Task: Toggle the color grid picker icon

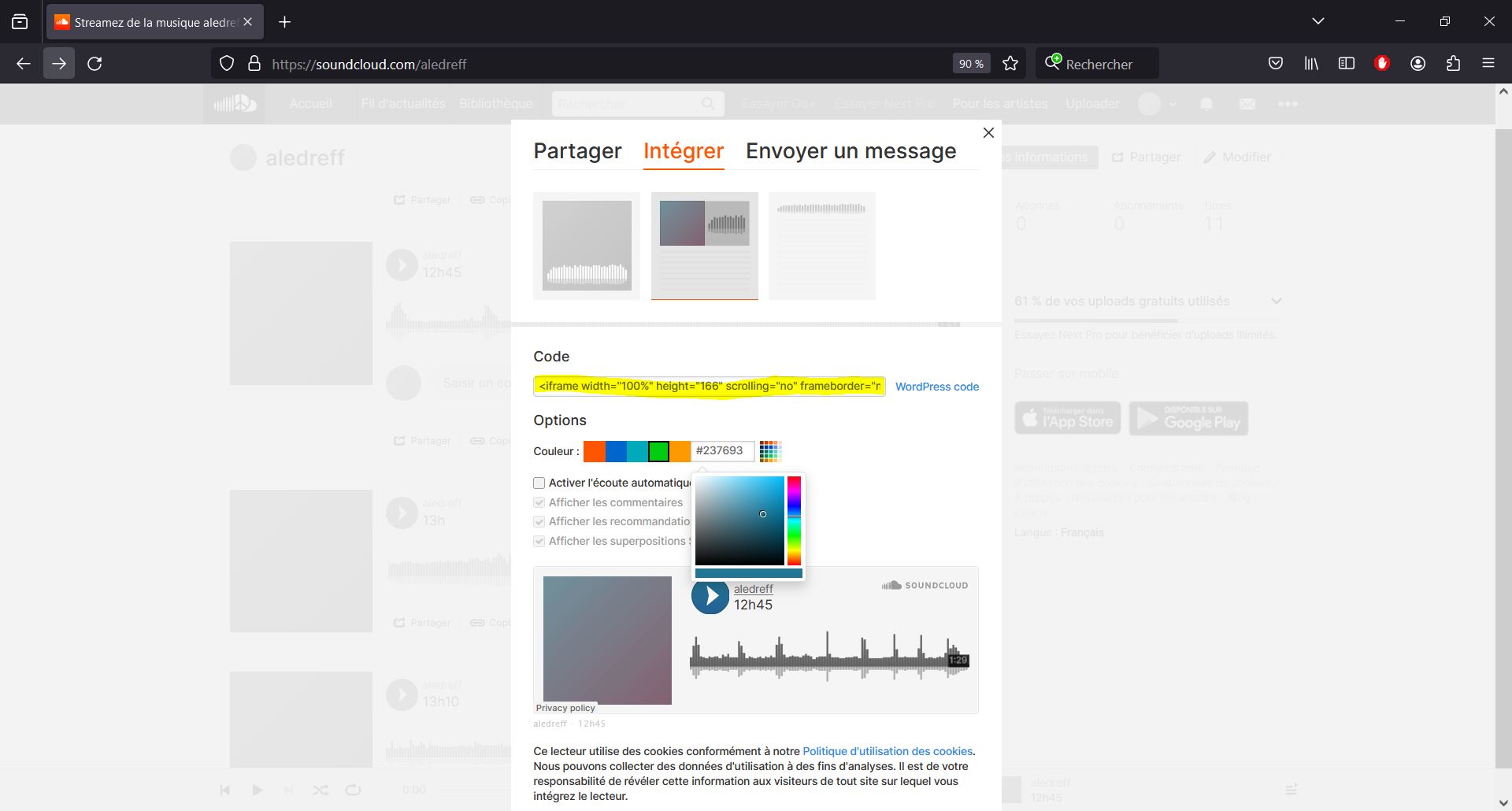Action: [770, 451]
